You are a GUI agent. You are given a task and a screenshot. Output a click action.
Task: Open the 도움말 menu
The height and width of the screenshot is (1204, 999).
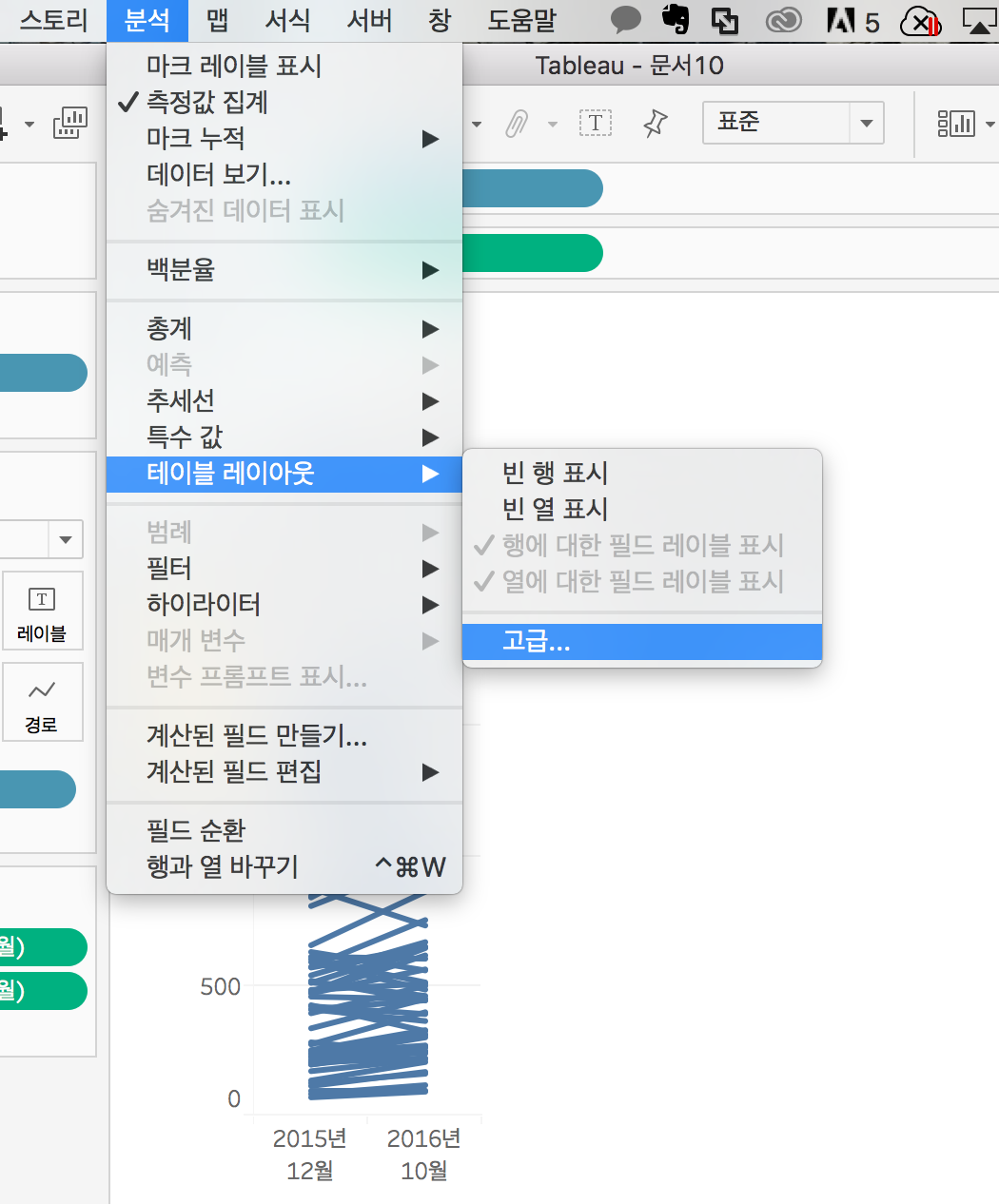pyautogui.click(x=521, y=20)
